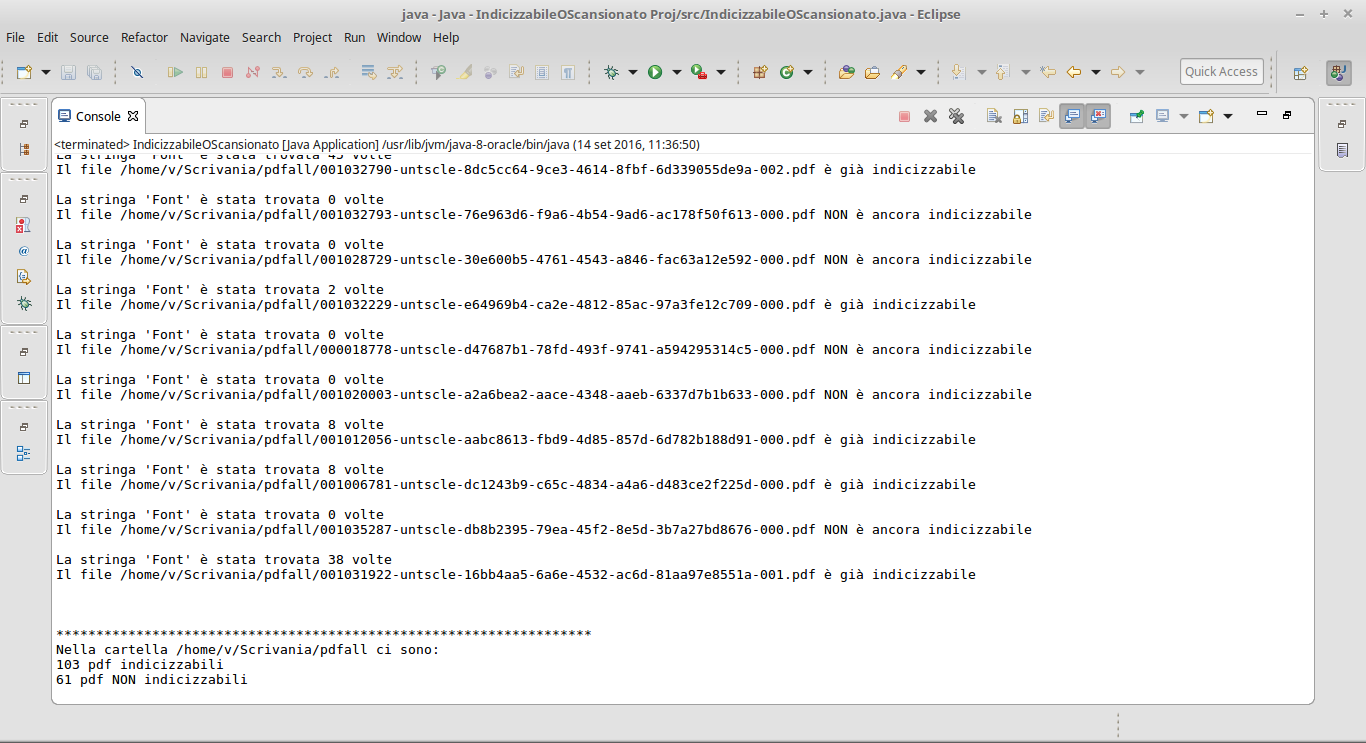Click the Step Return icon
Image resolution: width=1366 pixels, height=743 pixels.
(332, 72)
